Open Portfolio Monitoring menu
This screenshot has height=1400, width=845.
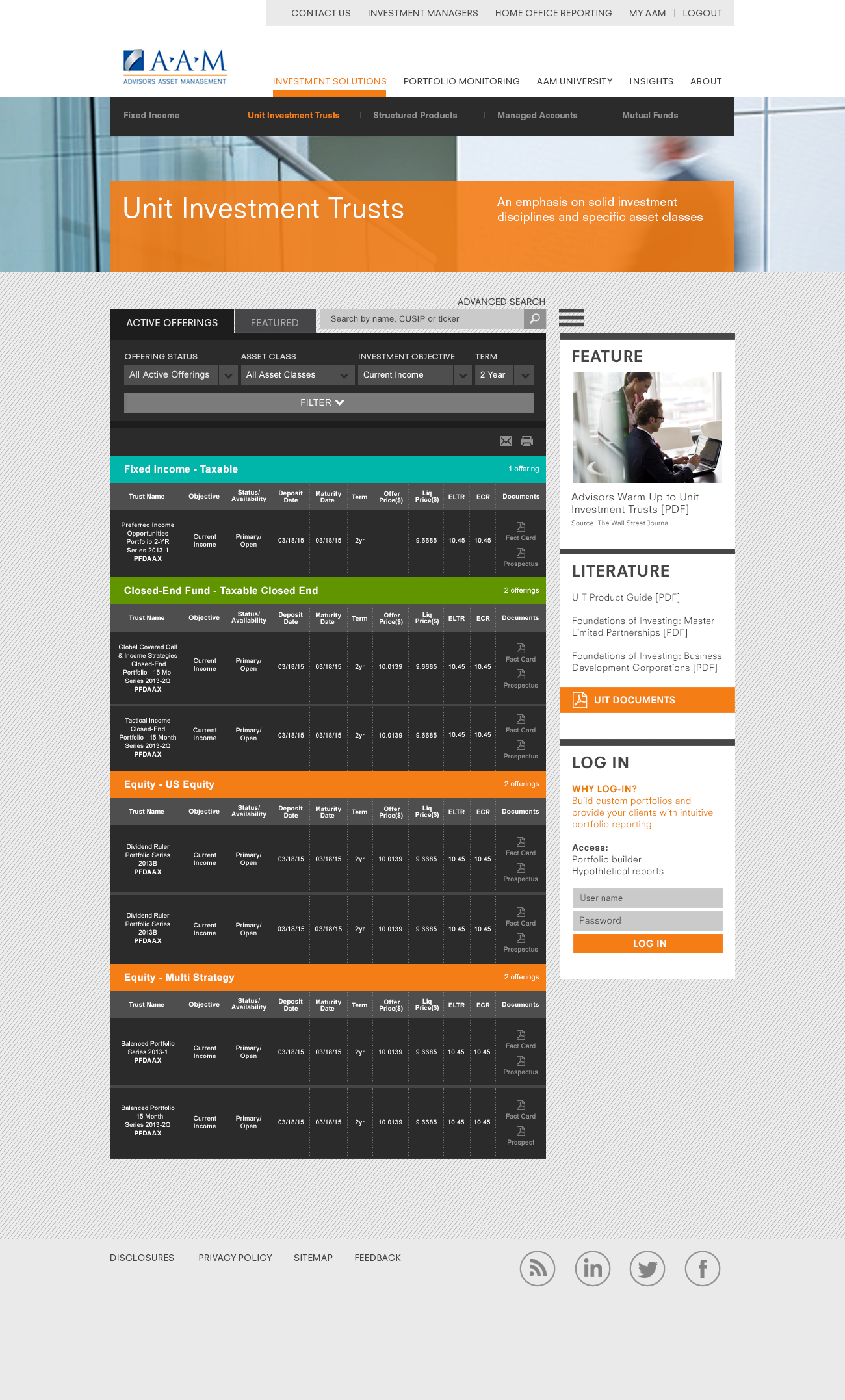click(x=461, y=81)
